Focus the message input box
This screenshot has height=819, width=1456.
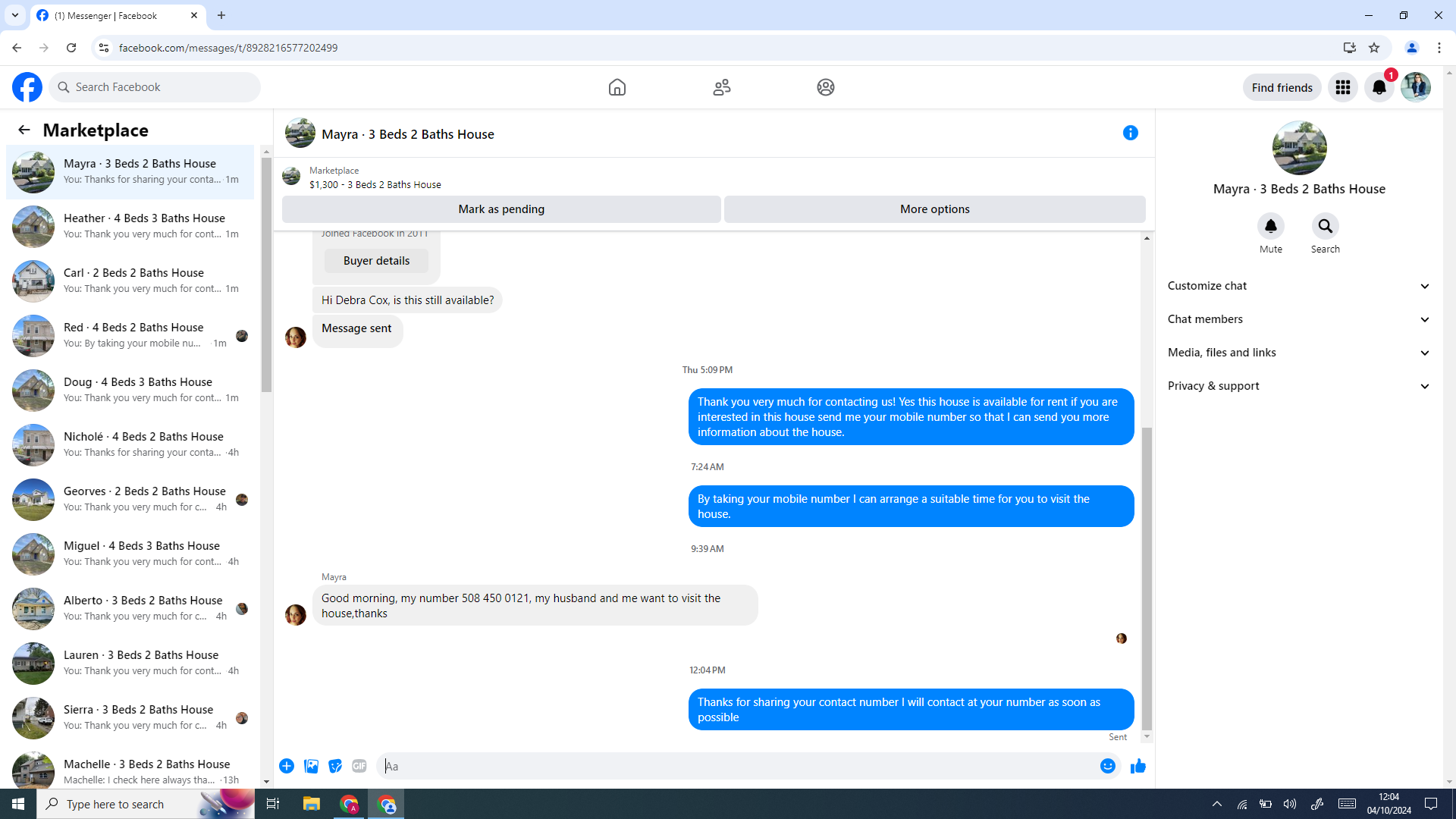point(736,766)
